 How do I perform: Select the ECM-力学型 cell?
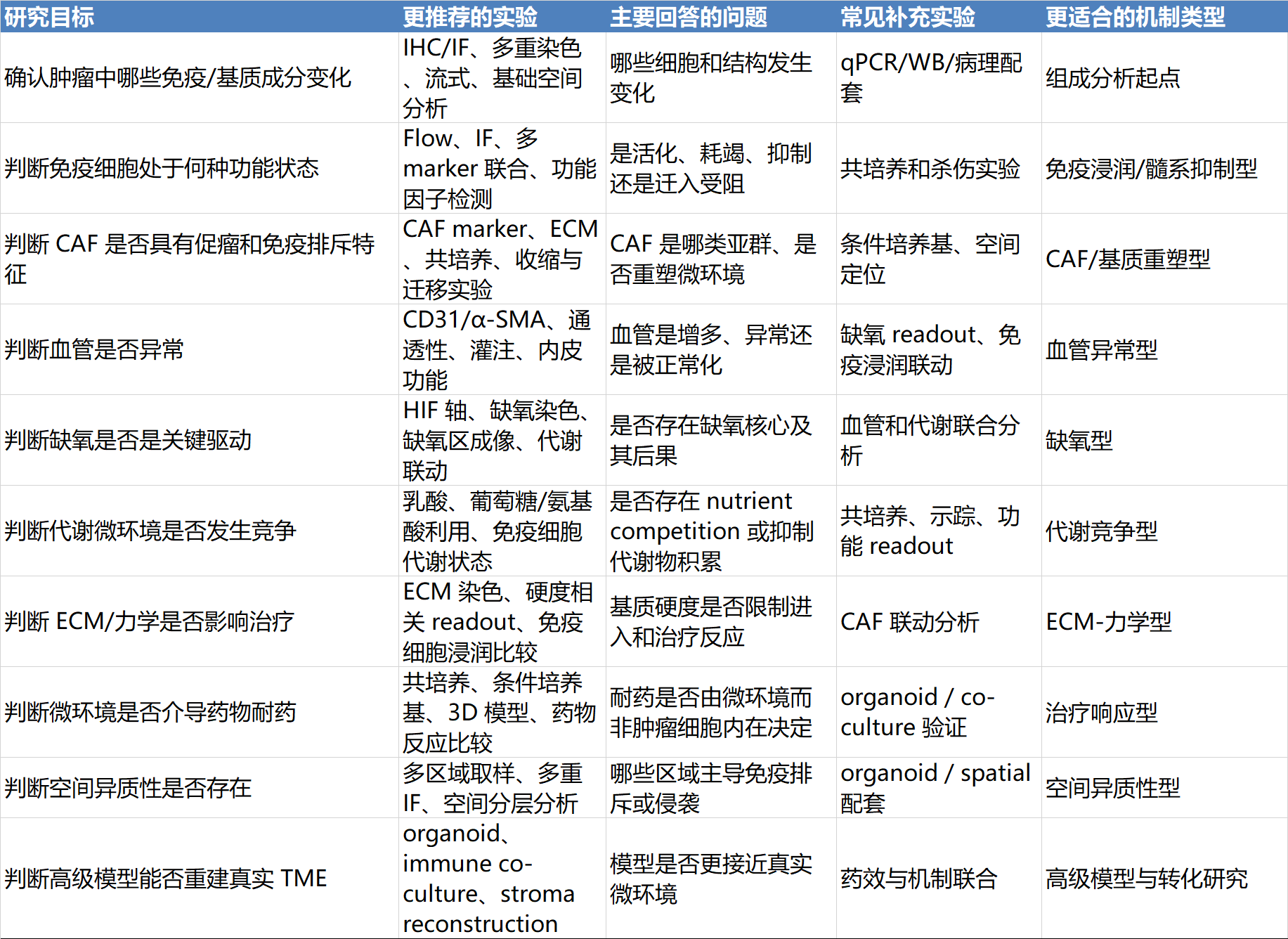click(1108, 622)
